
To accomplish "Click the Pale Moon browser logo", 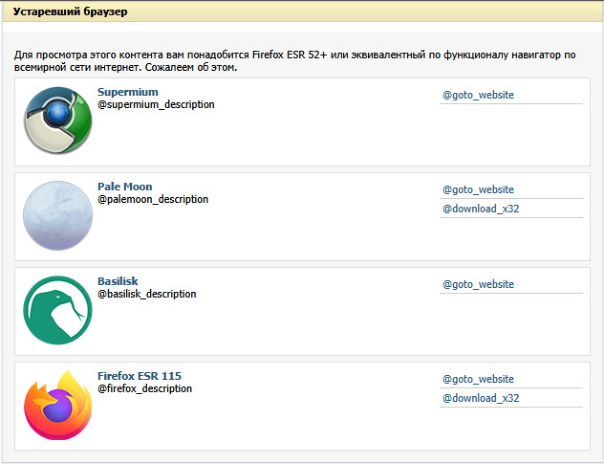I will [x=58, y=215].
